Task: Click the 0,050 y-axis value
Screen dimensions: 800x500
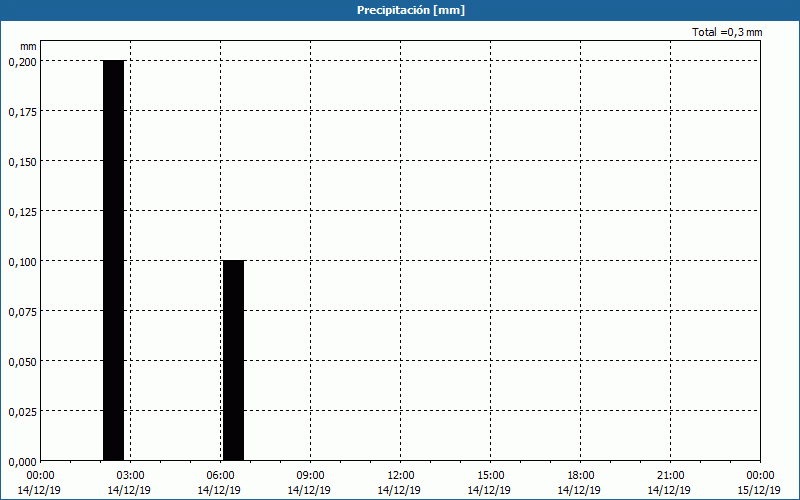Action: [x=22, y=362]
